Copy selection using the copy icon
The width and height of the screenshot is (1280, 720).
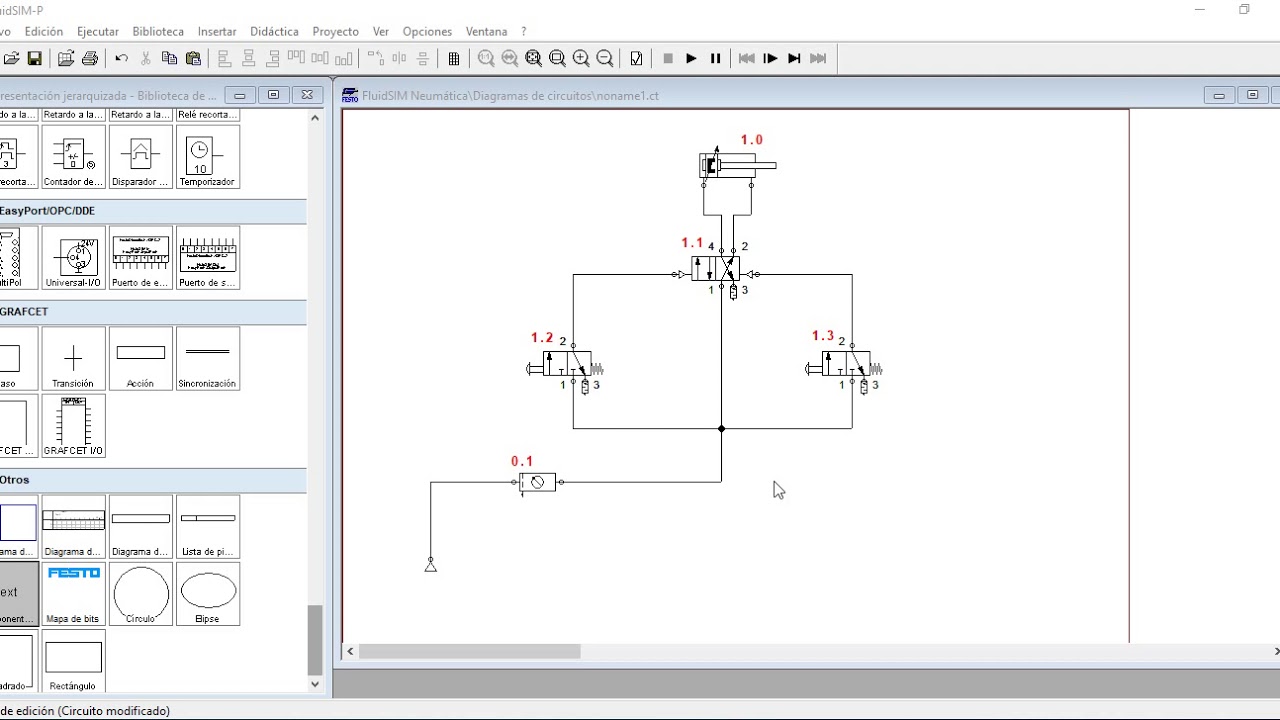[170, 58]
